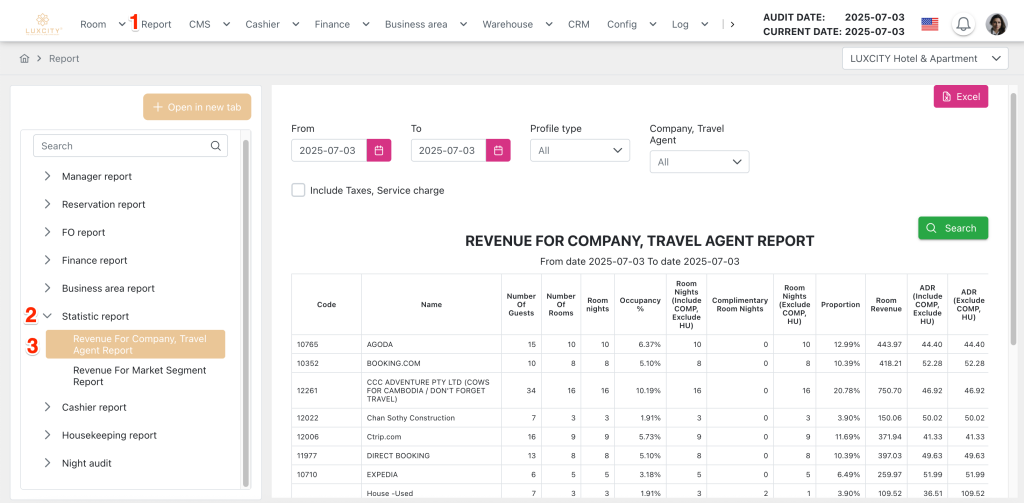Click the US flag language icon

930,24
